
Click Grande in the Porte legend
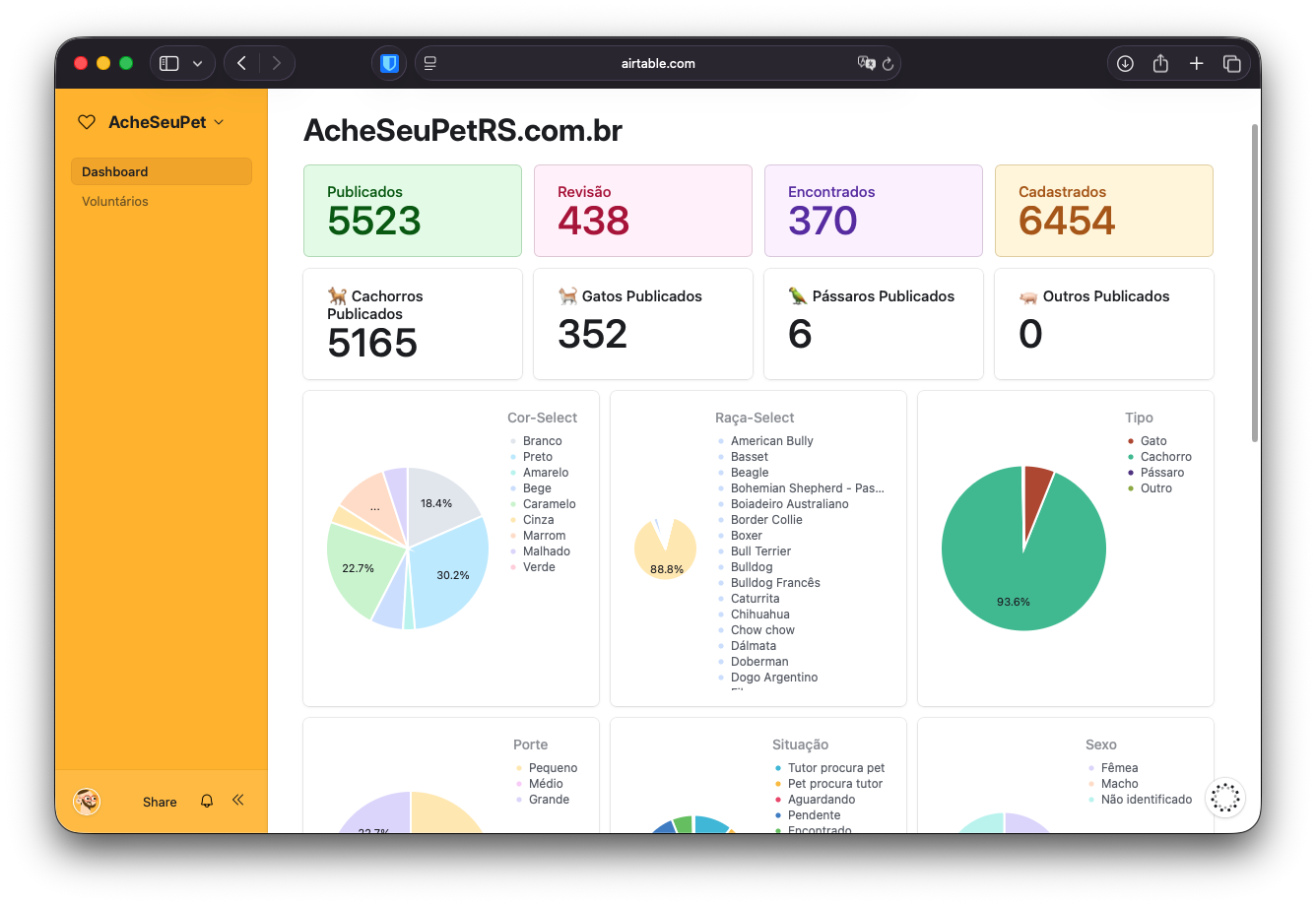pyautogui.click(x=549, y=800)
